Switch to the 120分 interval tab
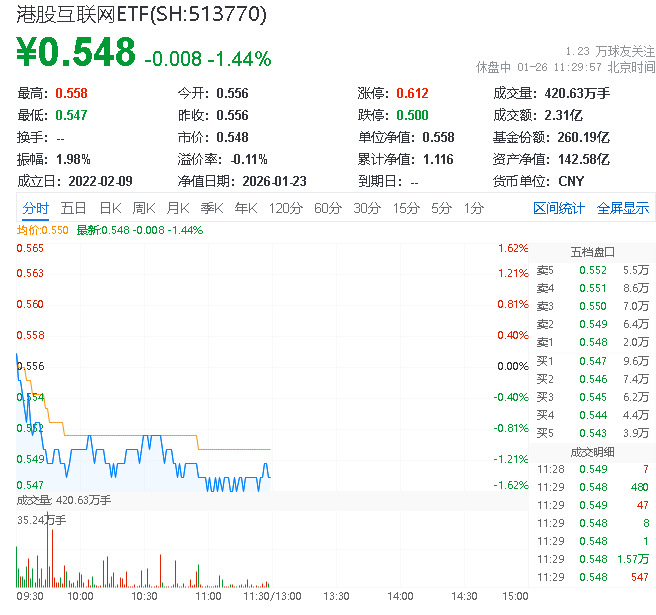 tap(286, 208)
